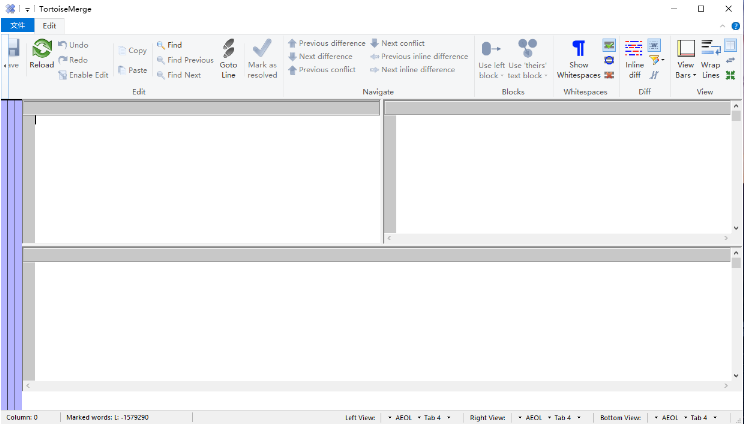Click Find Next
The height and width of the screenshot is (424, 744).
pyautogui.click(x=179, y=75)
